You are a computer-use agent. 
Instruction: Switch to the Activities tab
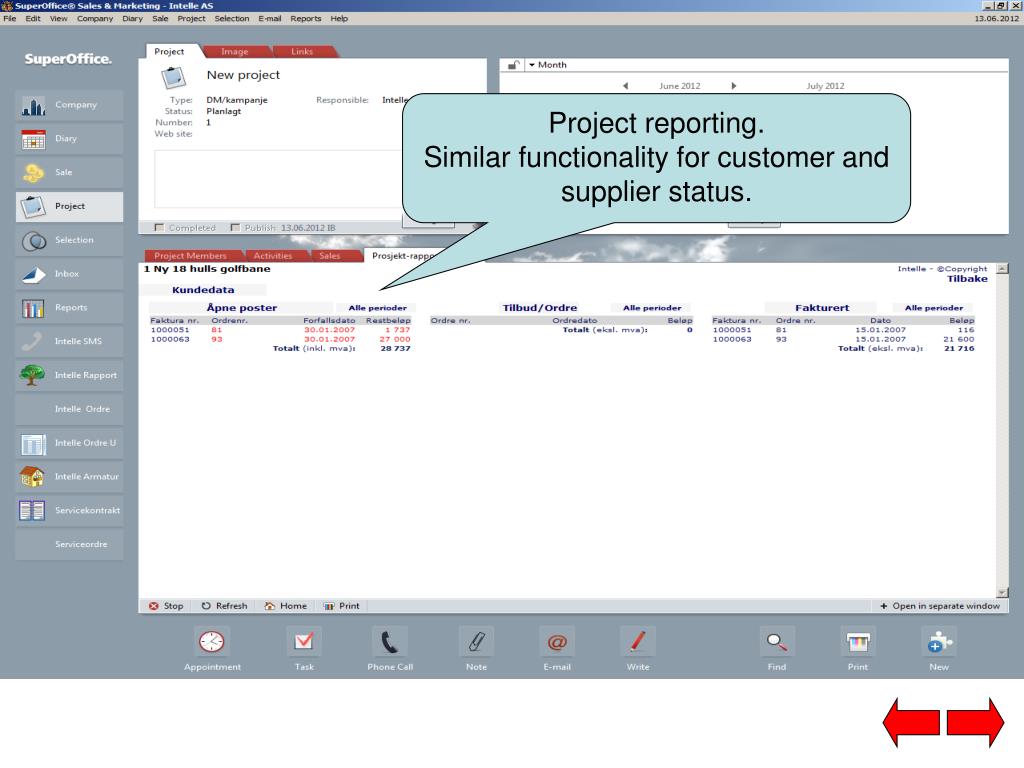pos(273,255)
